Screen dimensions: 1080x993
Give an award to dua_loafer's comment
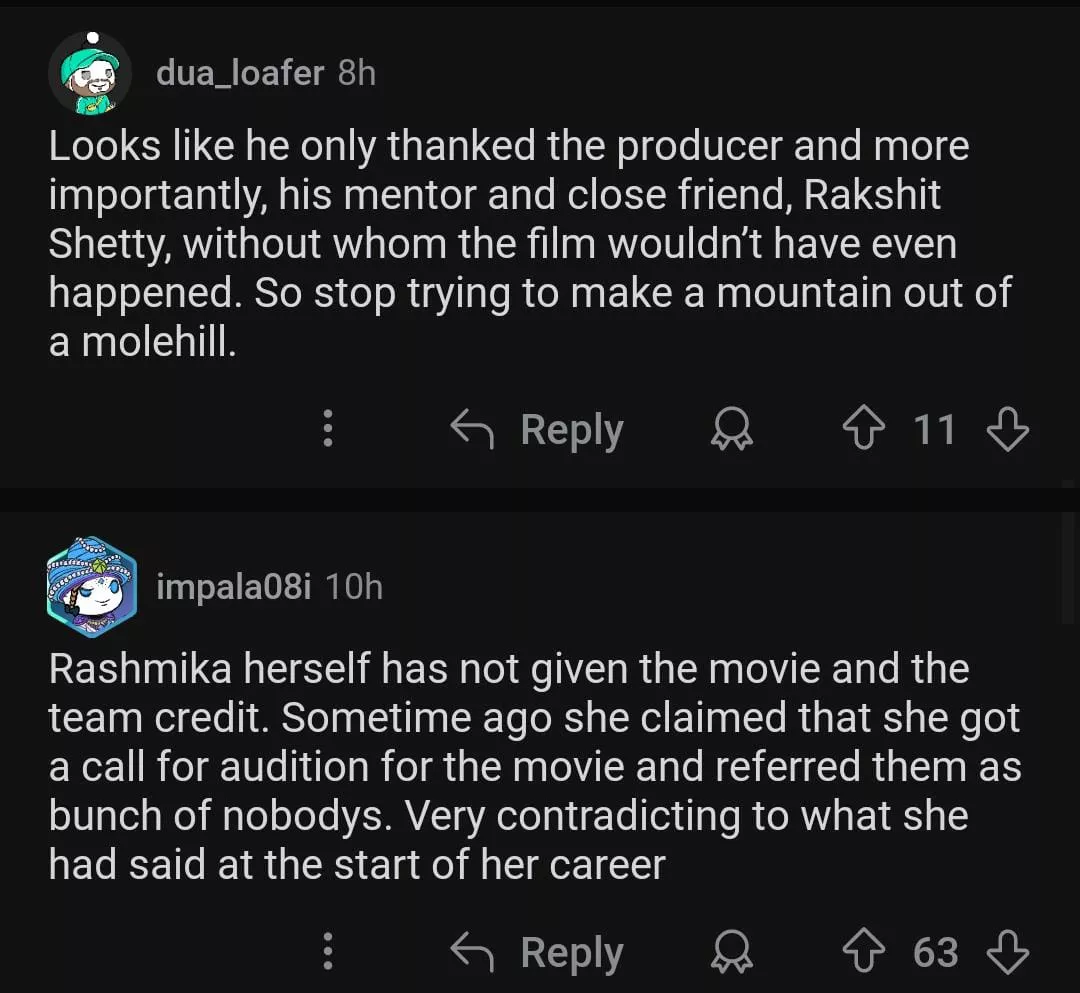[733, 430]
